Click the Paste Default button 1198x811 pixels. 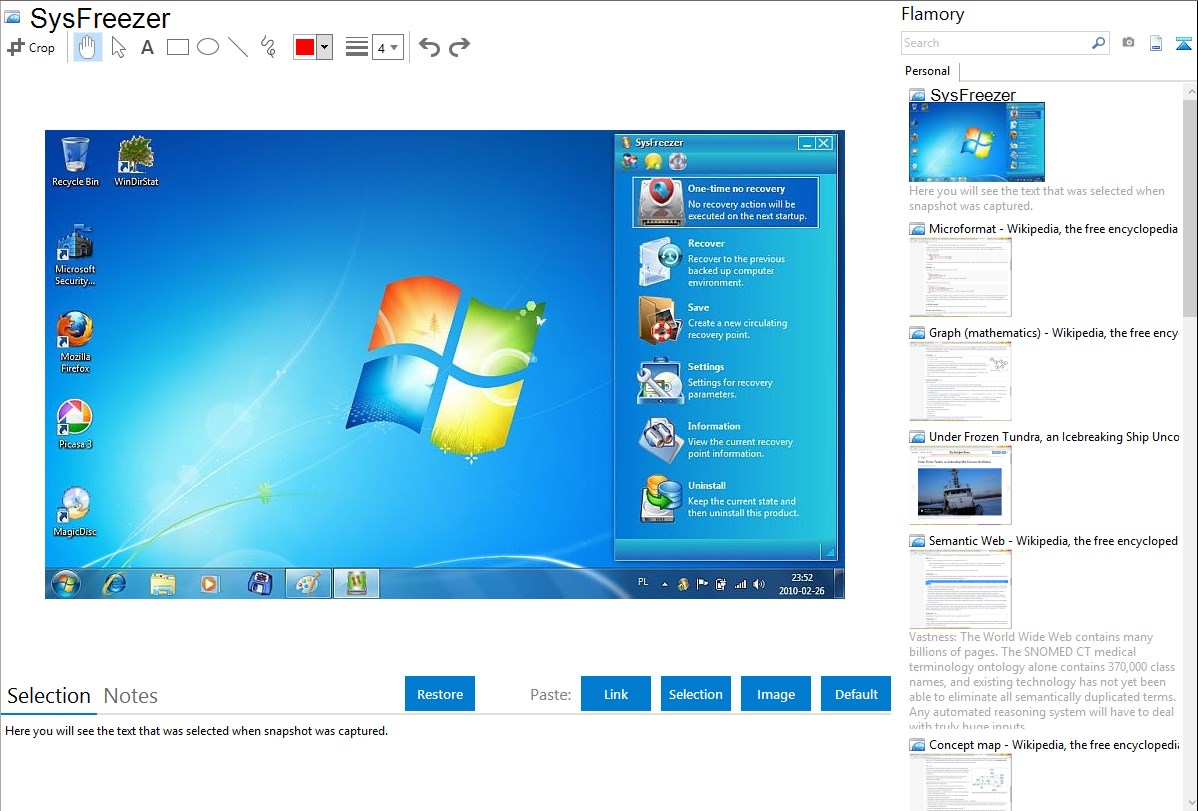coord(856,694)
